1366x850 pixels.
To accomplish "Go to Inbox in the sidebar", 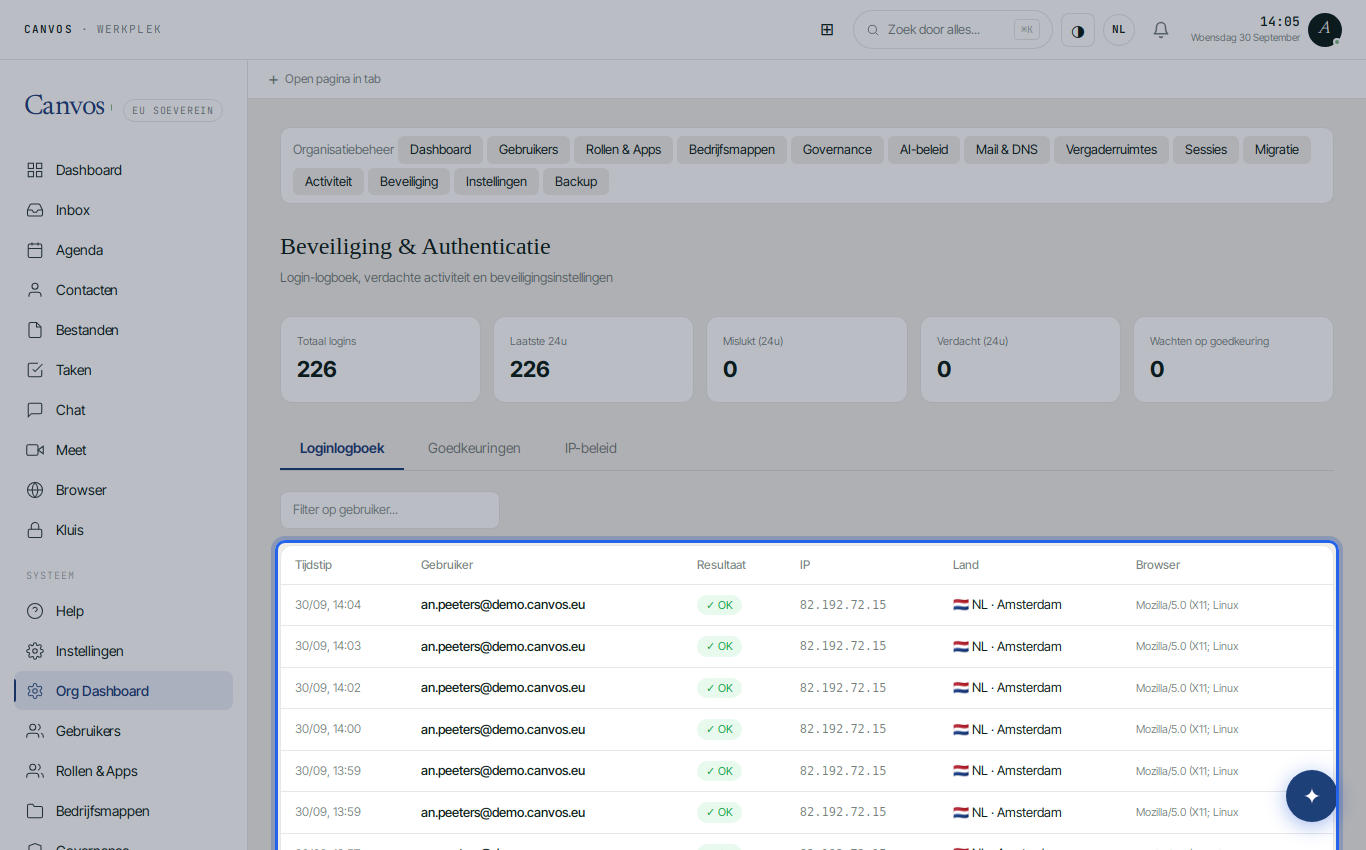I will 124,210.
